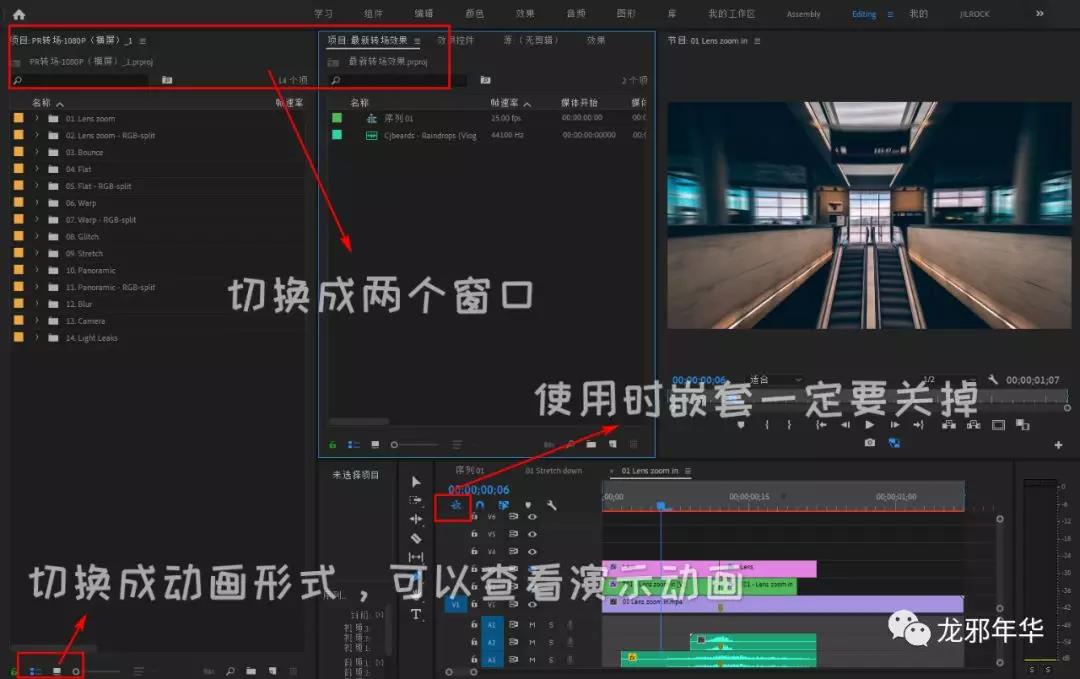Toggle V4 track output eye
Image resolution: width=1080 pixels, height=679 pixels.
(532, 552)
